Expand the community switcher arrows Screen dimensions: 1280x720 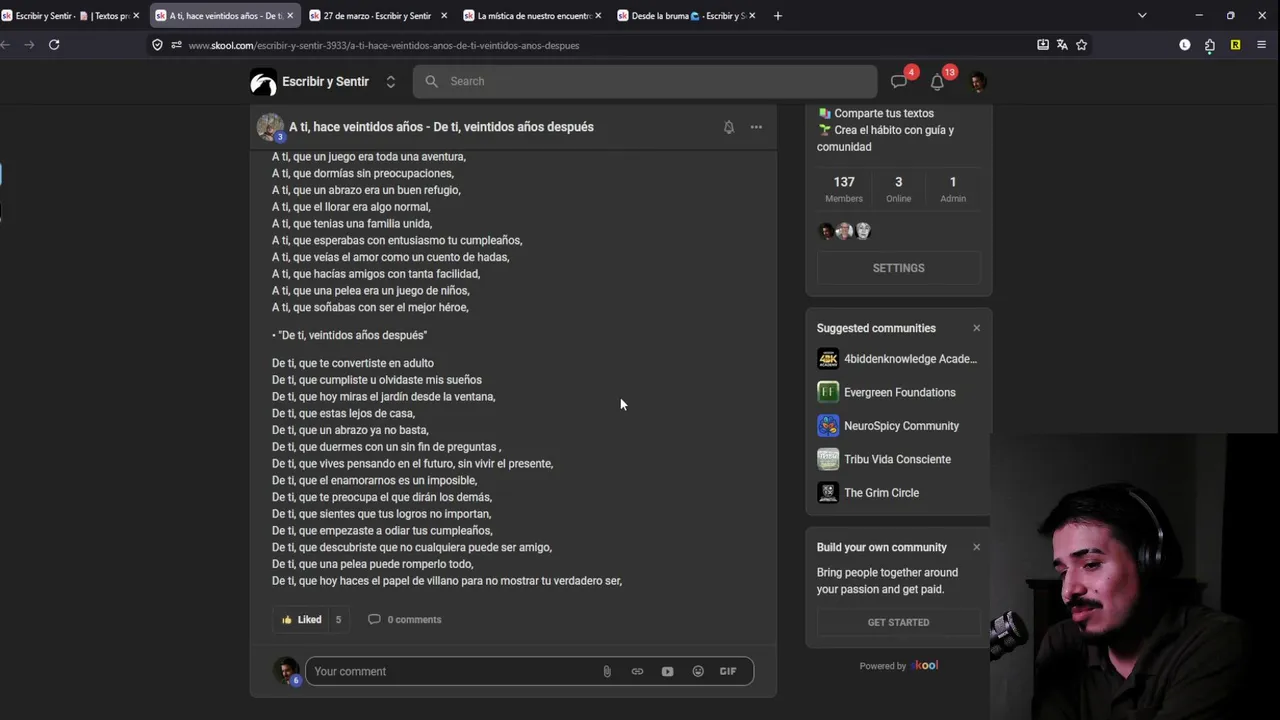click(x=391, y=82)
